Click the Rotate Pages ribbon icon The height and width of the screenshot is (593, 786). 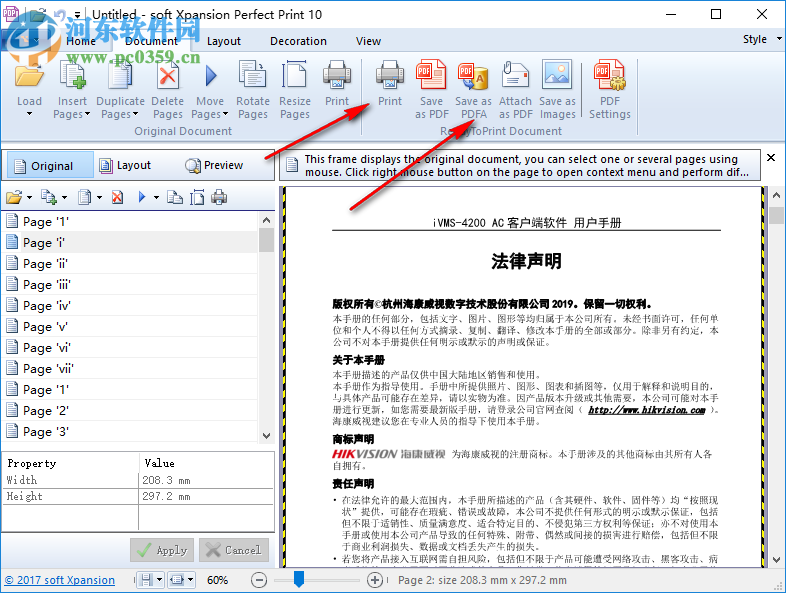tap(253, 76)
